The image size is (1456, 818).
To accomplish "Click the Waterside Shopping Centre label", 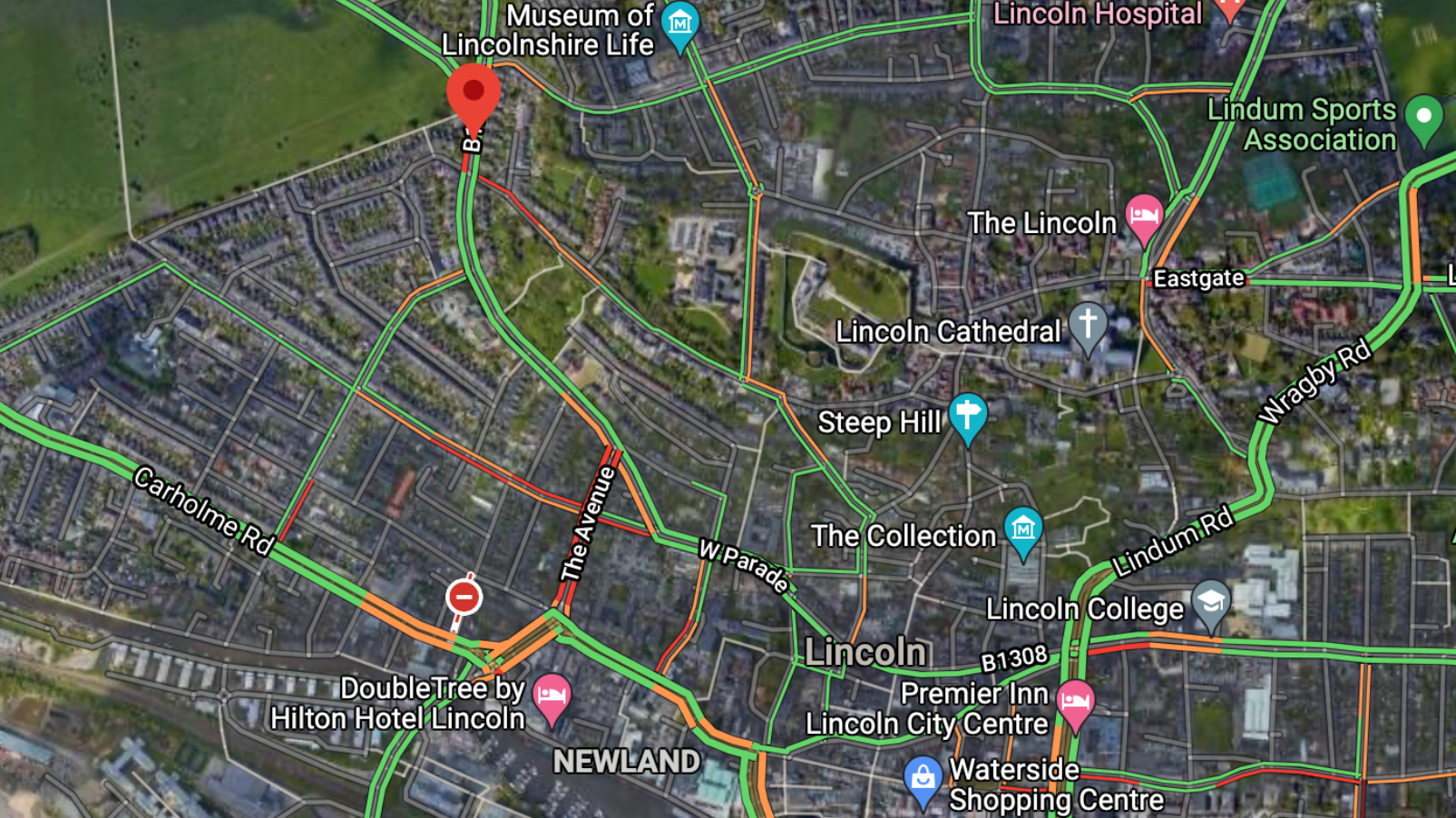I will pyautogui.click(x=1056, y=784).
